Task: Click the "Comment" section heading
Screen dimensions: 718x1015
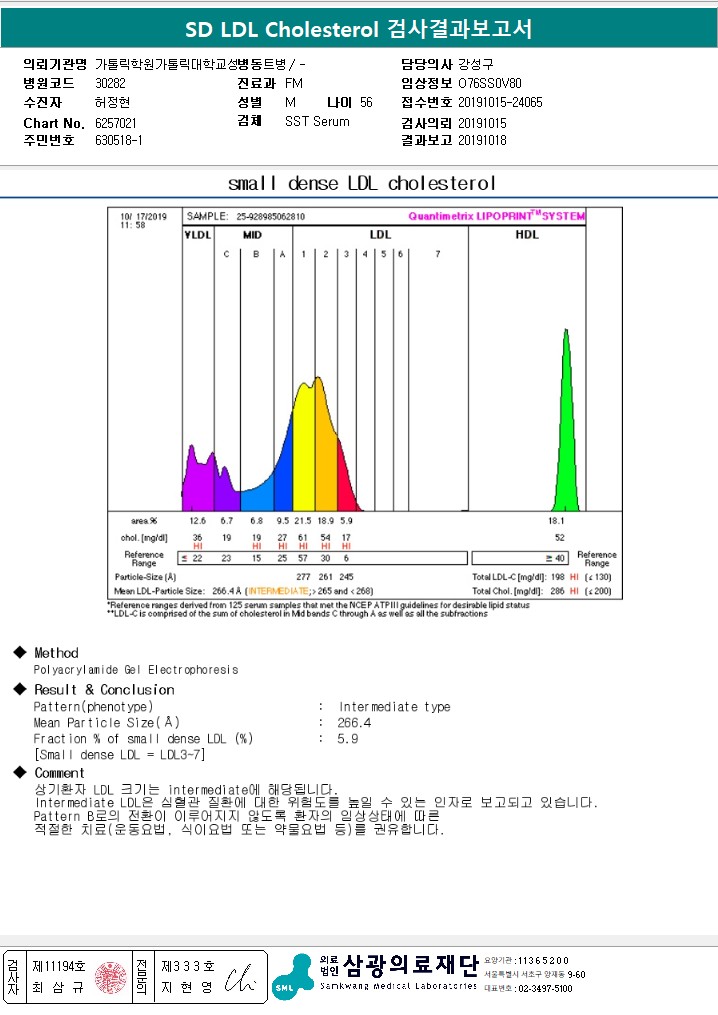Action: pos(60,773)
